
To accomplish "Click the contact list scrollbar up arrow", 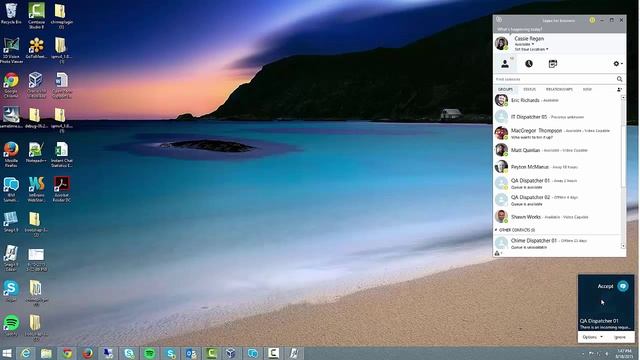I will point(623,98).
